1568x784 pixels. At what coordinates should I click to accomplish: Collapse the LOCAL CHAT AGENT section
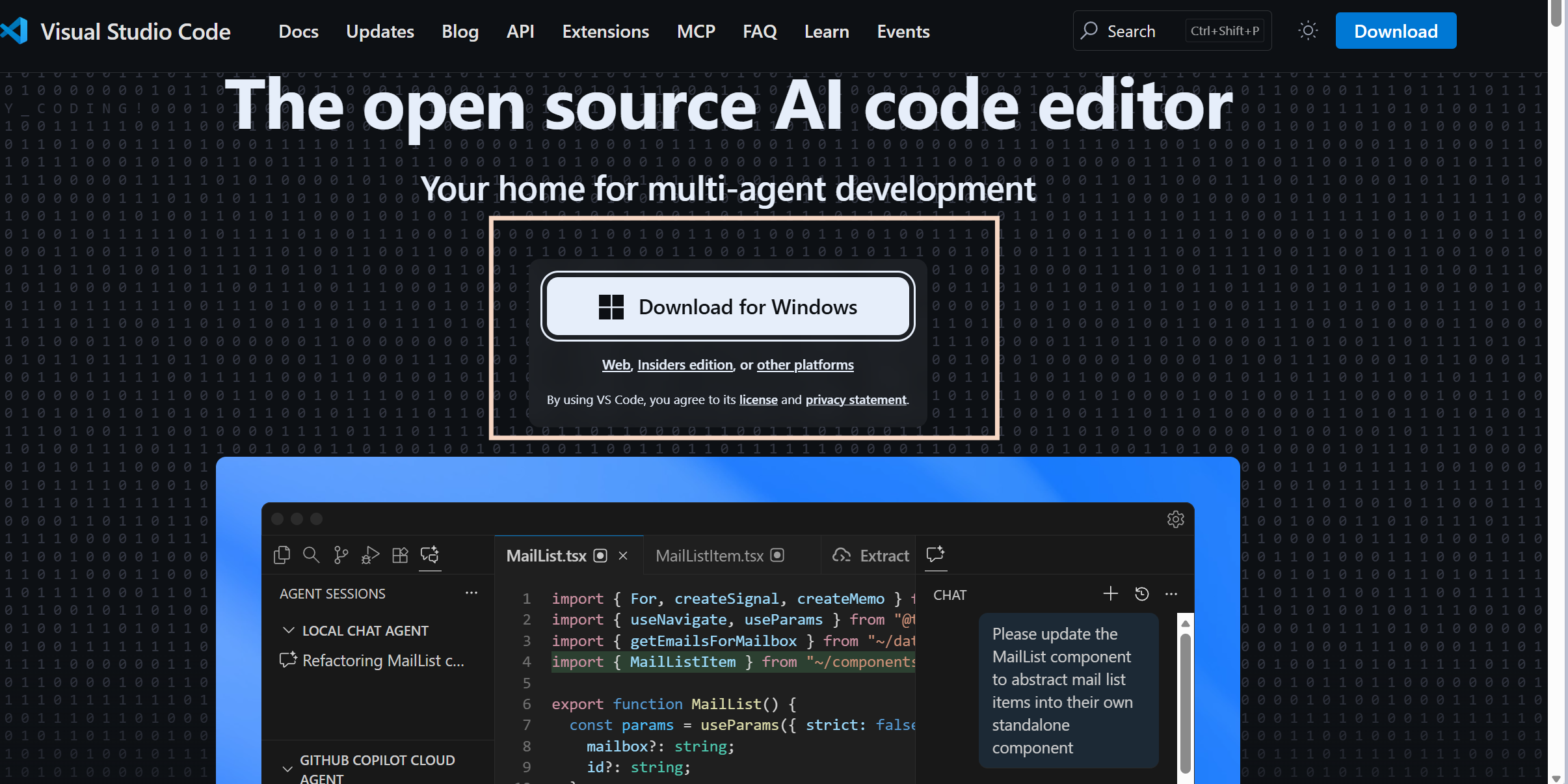click(289, 630)
